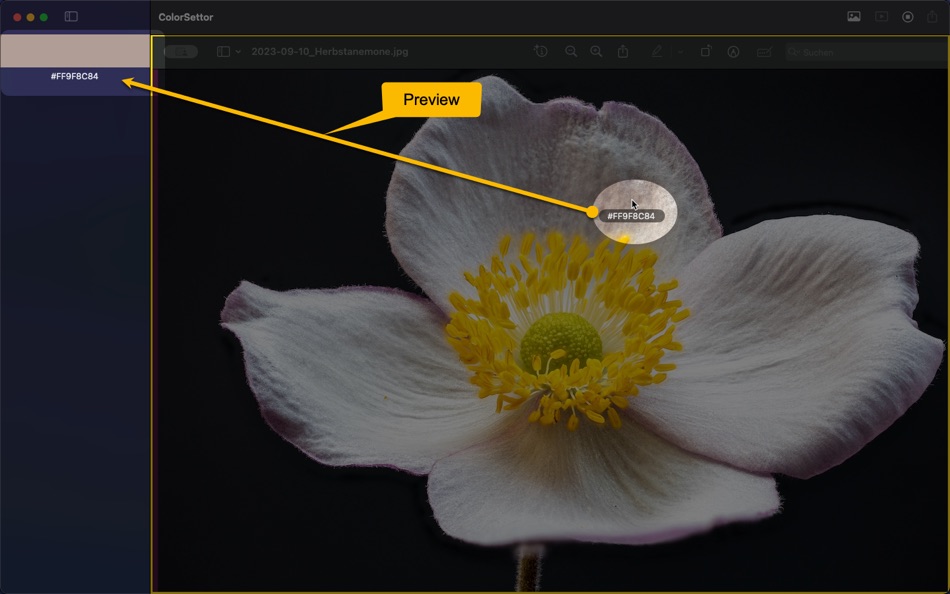Click the 2023-09-10_Herbstanemone.jpg file title
The width and height of the screenshot is (950, 594).
point(330,52)
